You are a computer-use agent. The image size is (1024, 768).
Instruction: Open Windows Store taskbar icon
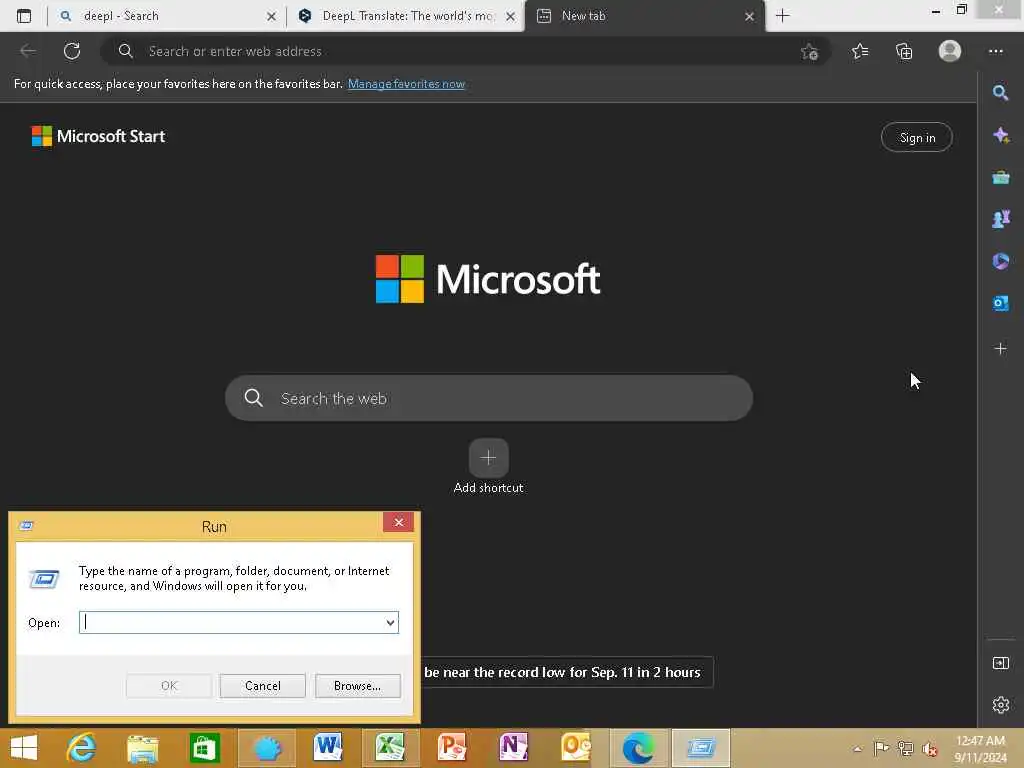[204, 748]
